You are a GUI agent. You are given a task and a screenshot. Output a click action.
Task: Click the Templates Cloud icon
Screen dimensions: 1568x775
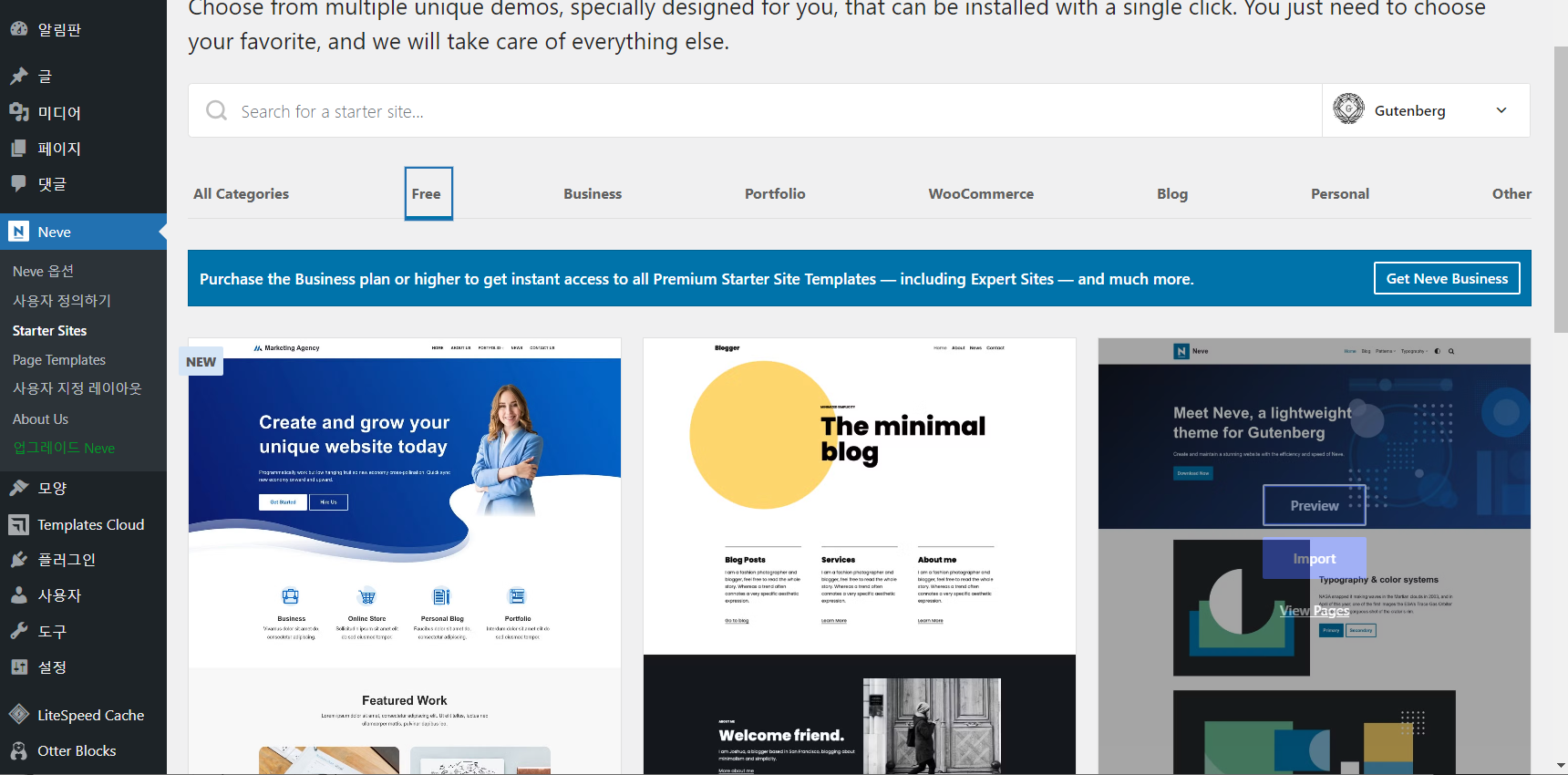19,524
